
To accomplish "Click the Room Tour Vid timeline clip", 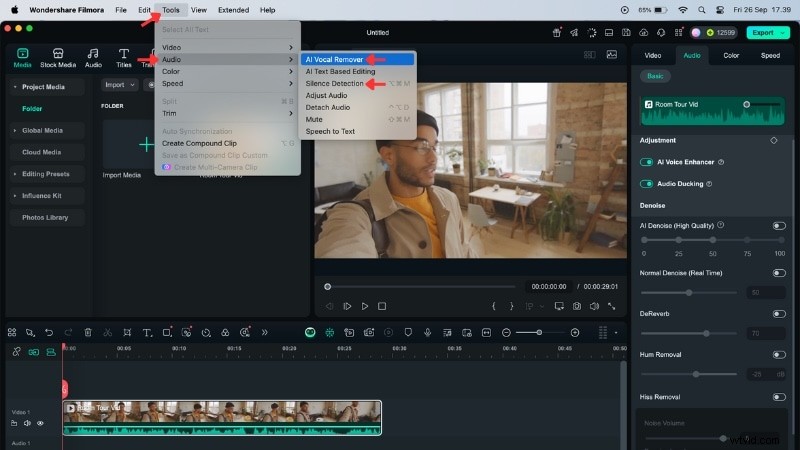I will point(222,418).
